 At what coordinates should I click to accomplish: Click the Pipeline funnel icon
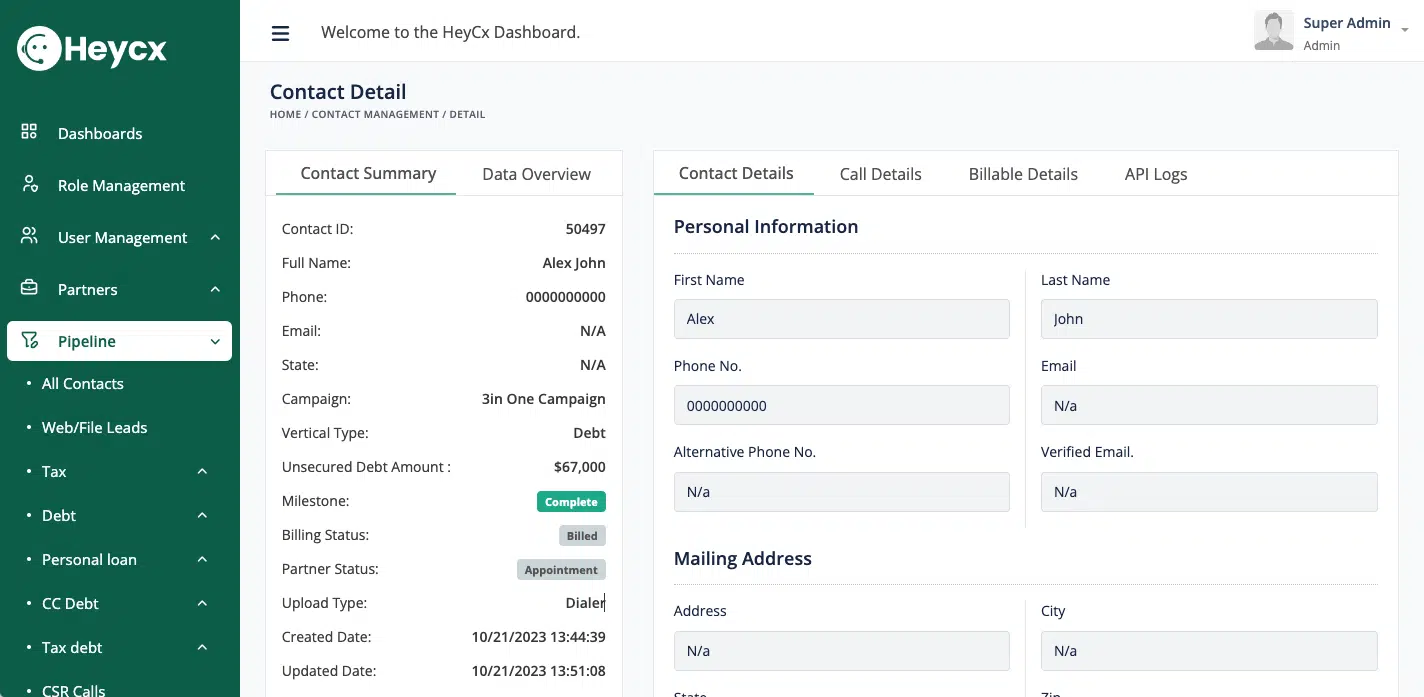coord(29,341)
